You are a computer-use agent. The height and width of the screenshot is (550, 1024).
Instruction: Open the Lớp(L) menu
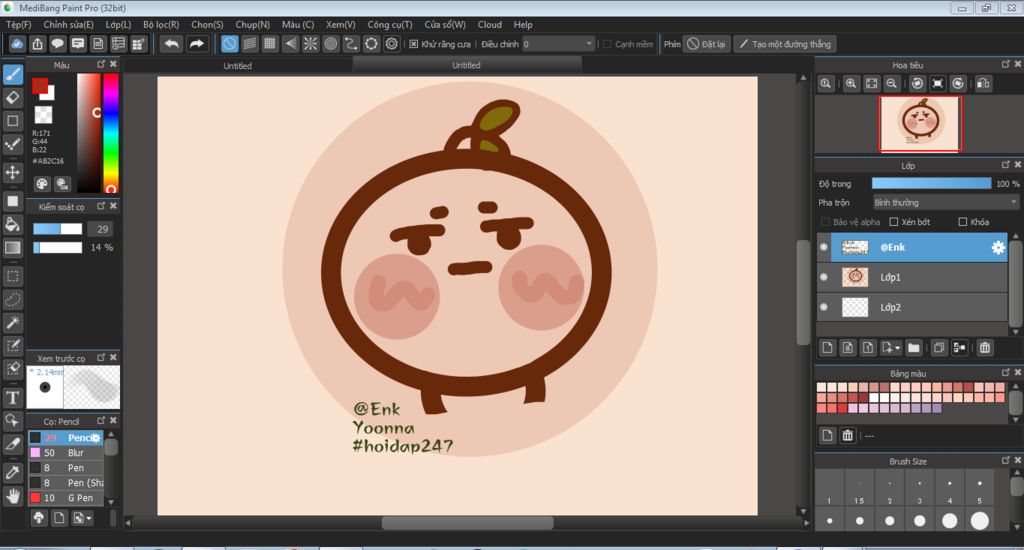pos(118,25)
